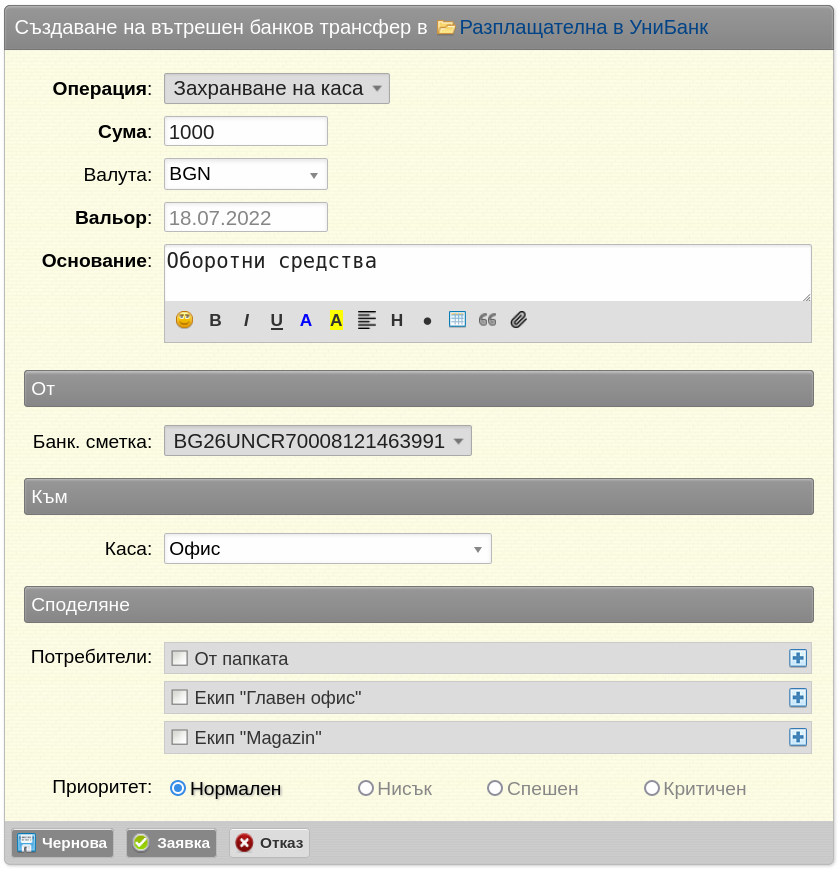Apply bold formatting in Основание editor
Image resolution: width=838 pixels, height=869 pixels.
coord(216,320)
